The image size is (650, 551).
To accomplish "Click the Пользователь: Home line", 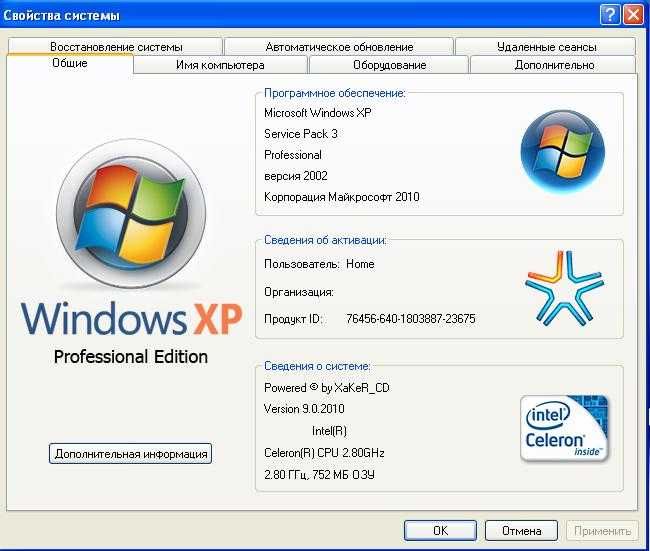I will tap(319, 264).
